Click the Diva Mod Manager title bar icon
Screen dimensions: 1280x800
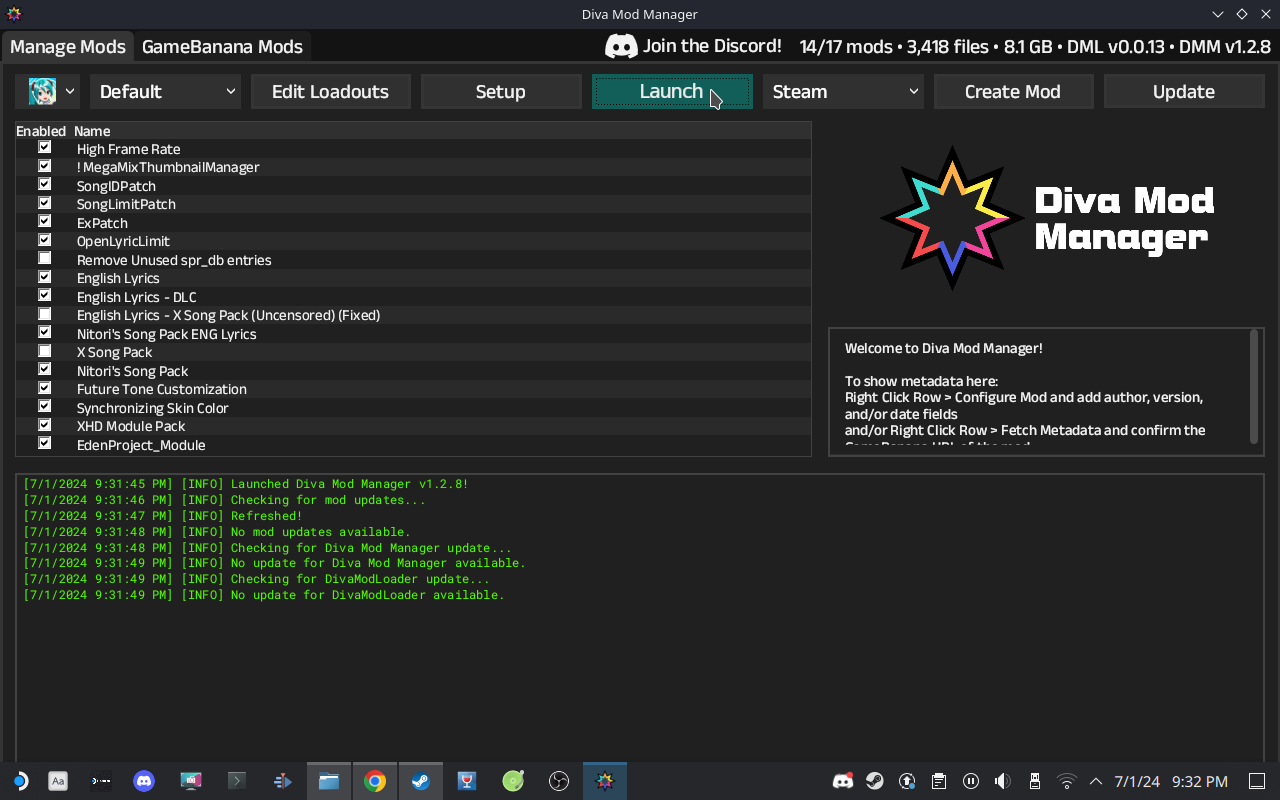[14, 14]
